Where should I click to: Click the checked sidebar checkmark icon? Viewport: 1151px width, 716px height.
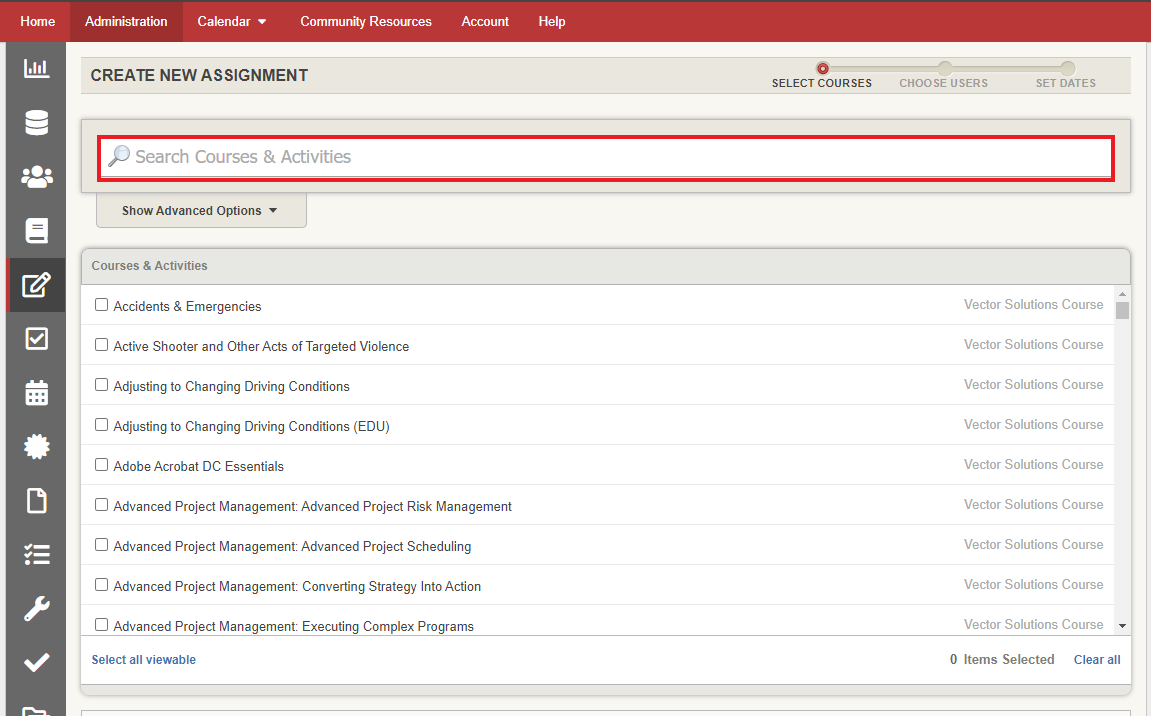coord(36,662)
